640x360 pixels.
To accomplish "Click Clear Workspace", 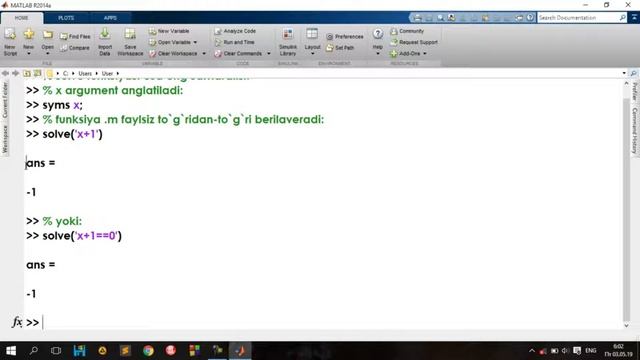I will pyautogui.click(x=173, y=53).
